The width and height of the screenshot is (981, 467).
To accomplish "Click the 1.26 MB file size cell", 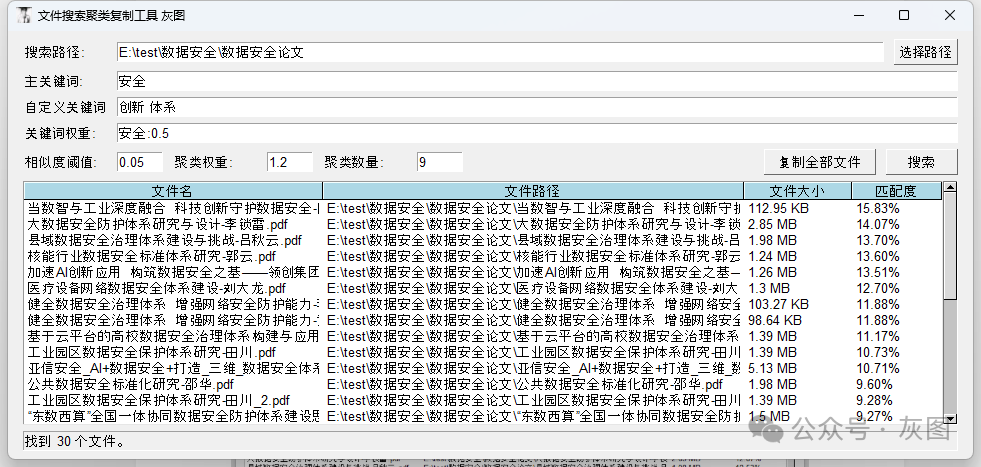I will pyautogui.click(x=773, y=272).
